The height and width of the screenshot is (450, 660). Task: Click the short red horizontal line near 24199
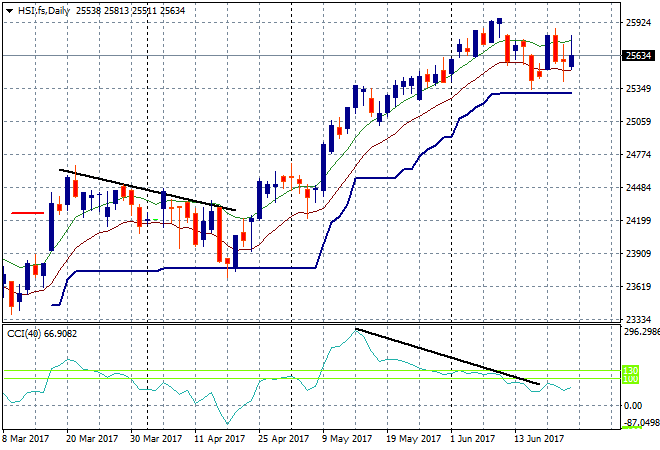coord(27,213)
